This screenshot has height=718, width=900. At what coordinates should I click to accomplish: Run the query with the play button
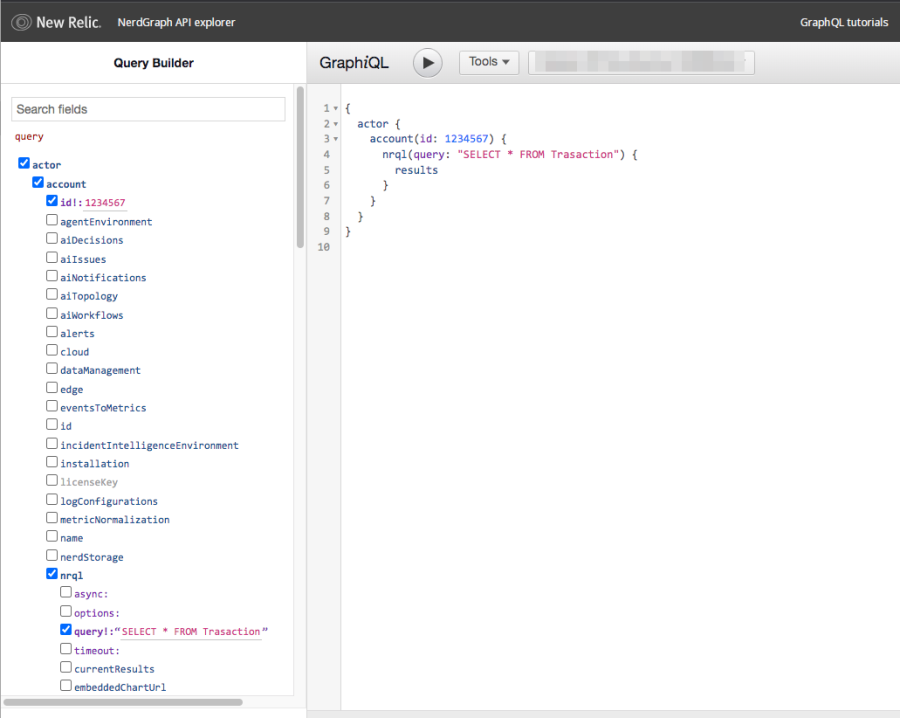point(428,62)
